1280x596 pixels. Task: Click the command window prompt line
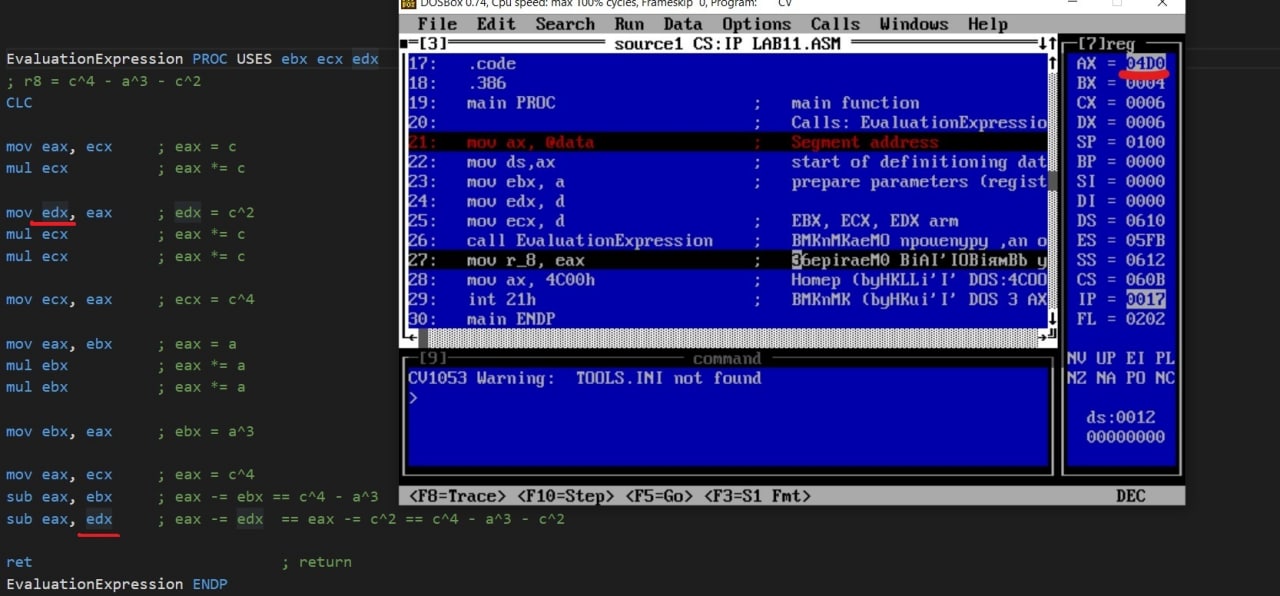tap(727, 398)
